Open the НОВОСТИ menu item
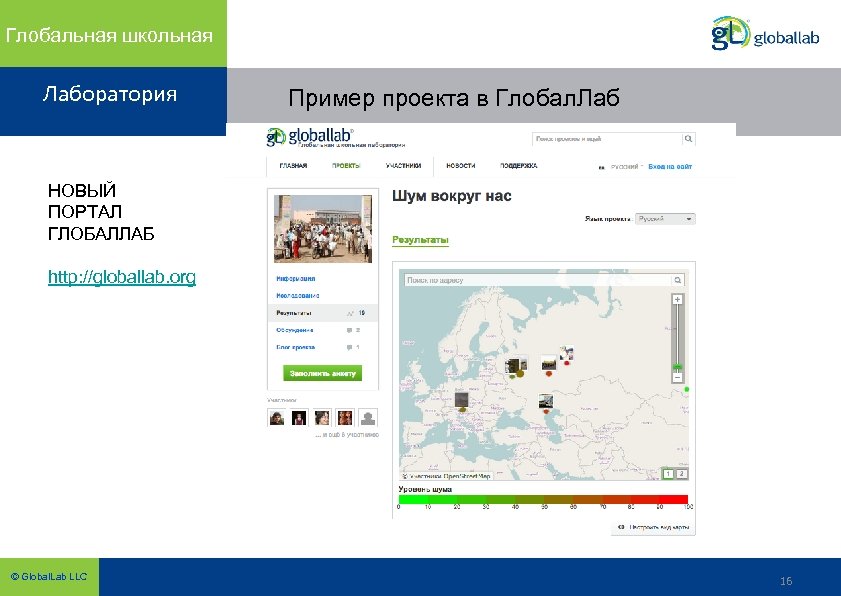This screenshot has height=596, width=841. pyautogui.click(x=461, y=166)
